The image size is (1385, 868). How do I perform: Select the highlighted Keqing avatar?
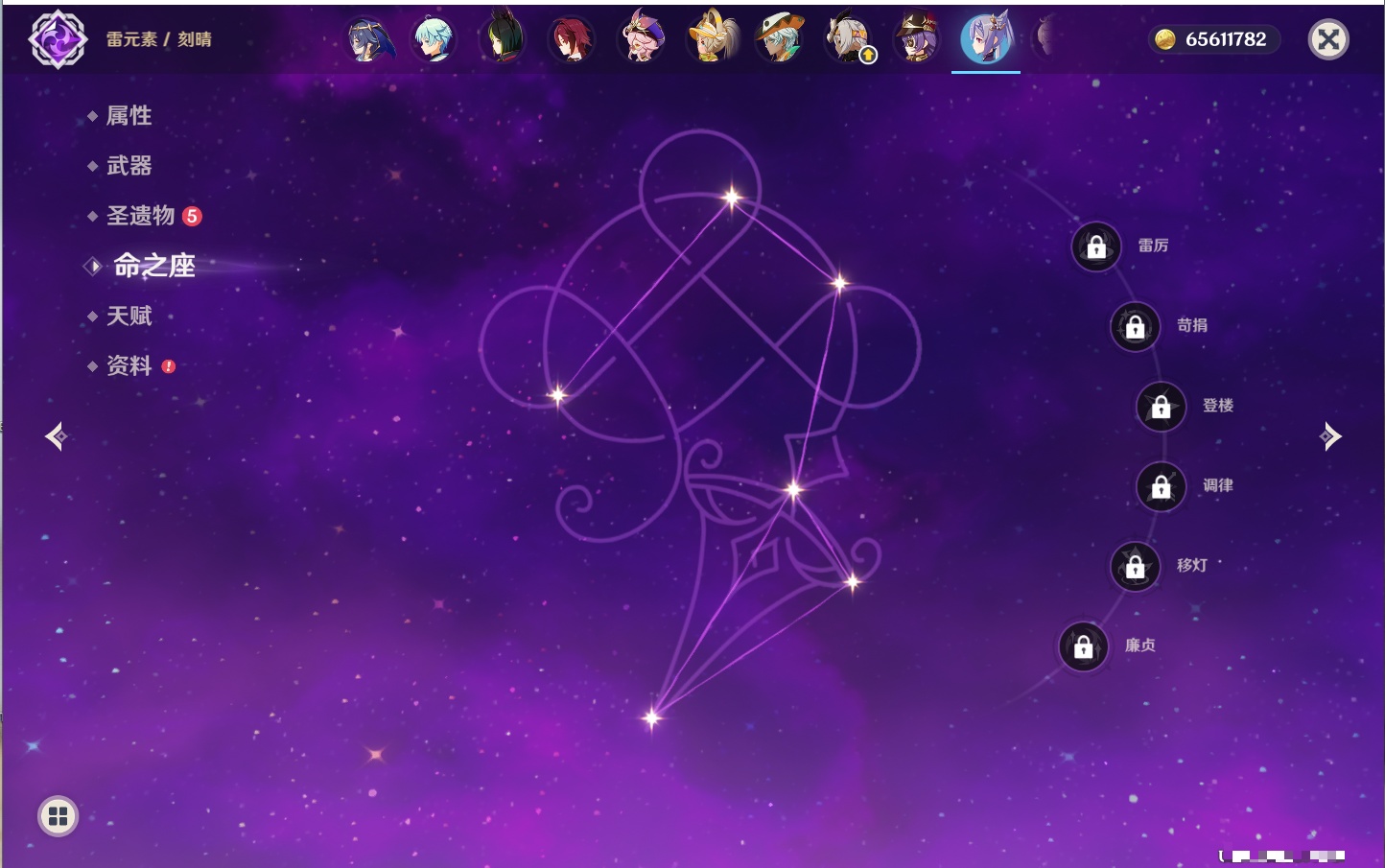(986, 38)
